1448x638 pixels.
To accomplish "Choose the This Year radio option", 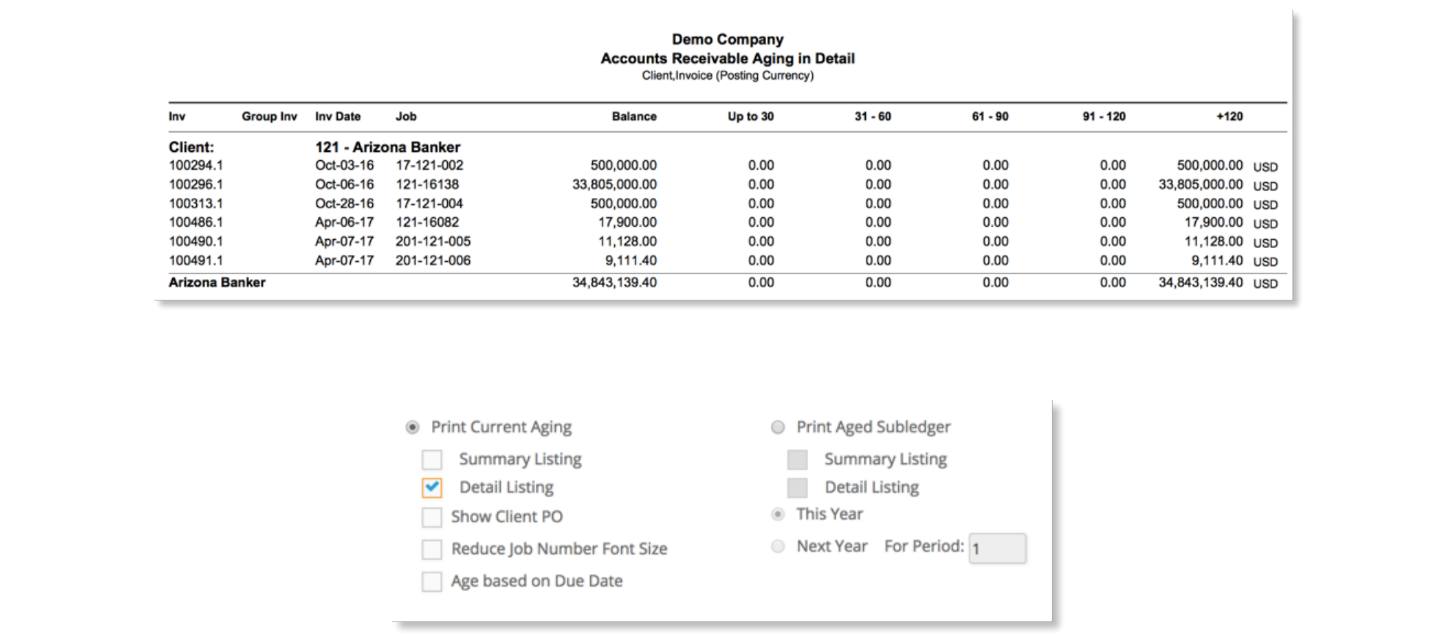I will point(778,514).
